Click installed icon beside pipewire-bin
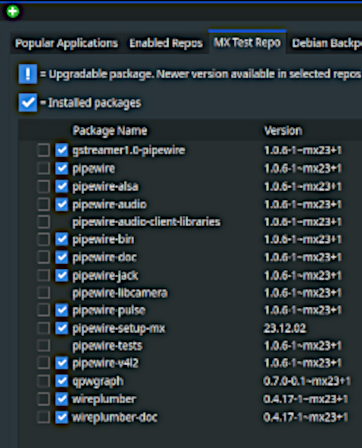The height and width of the screenshot is (448, 362). coord(62,239)
